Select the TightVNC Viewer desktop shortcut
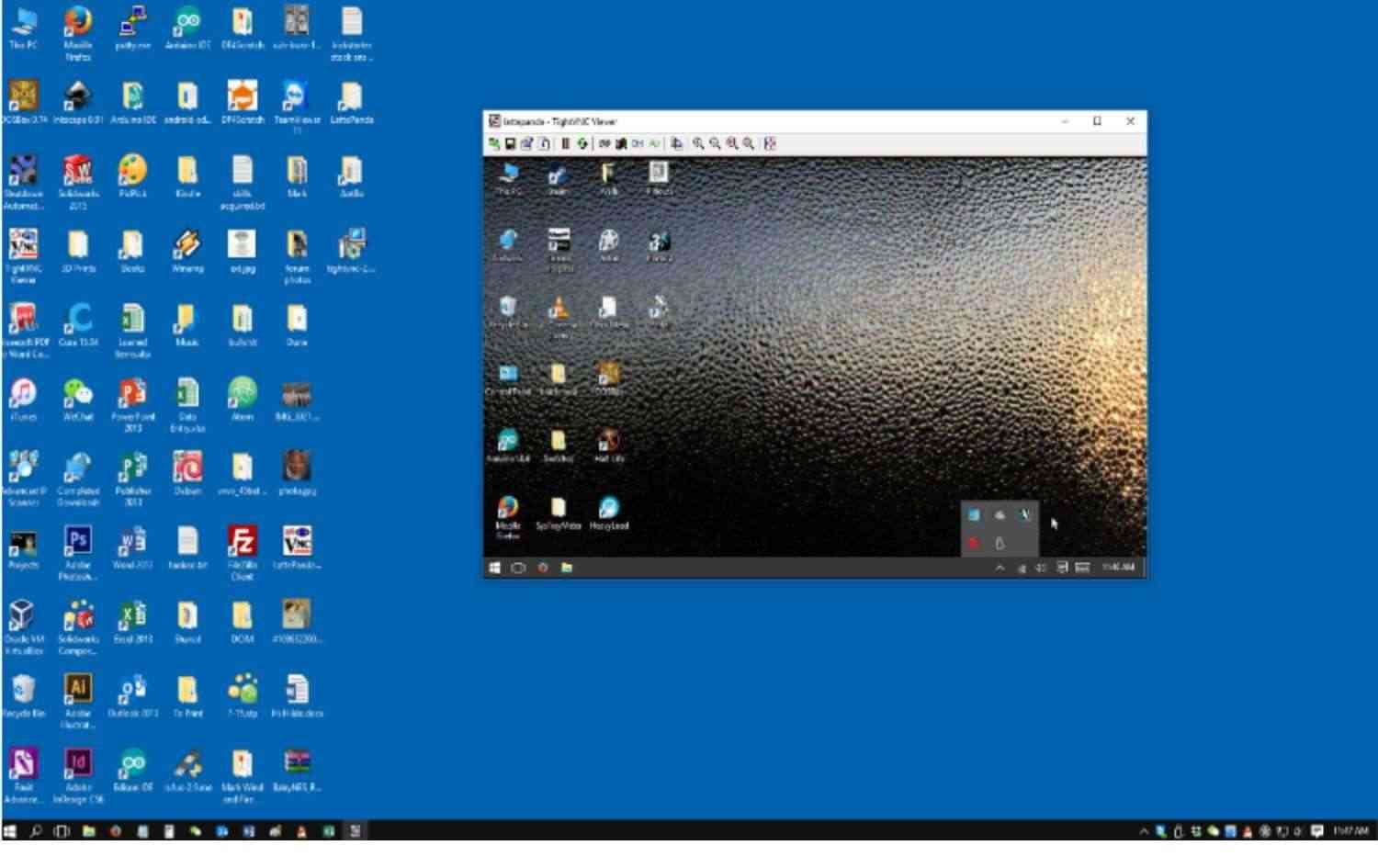The image size is (1378, 868). 23,256
